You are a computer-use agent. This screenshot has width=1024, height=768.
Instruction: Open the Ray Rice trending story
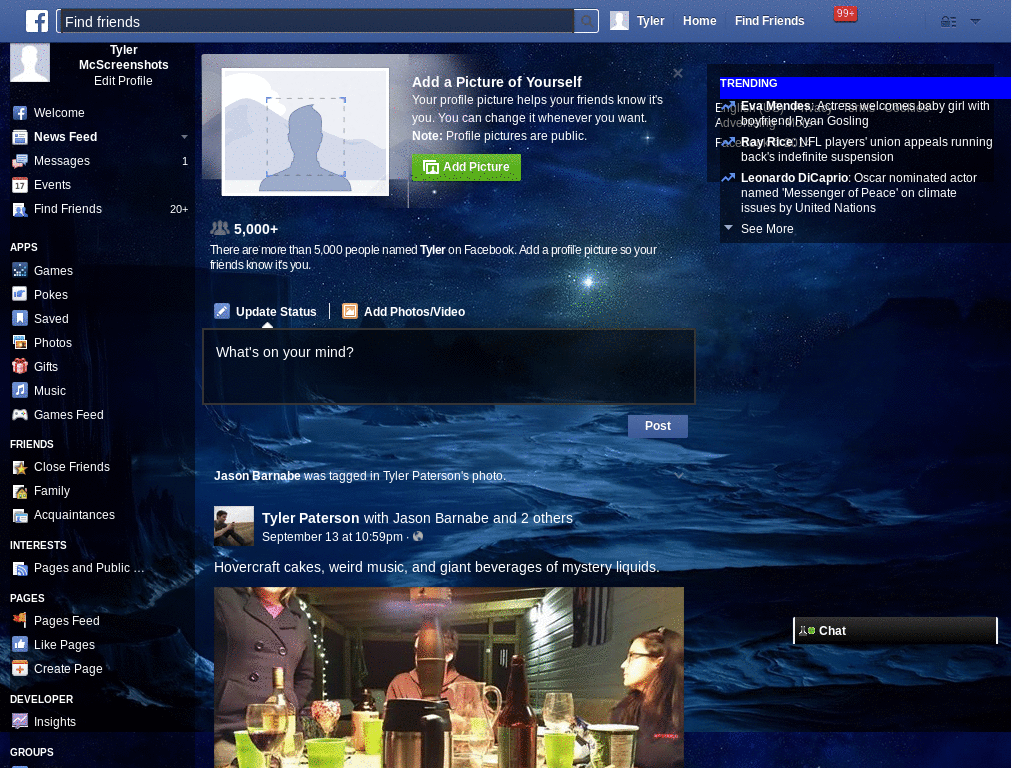(x=866, y=149)
